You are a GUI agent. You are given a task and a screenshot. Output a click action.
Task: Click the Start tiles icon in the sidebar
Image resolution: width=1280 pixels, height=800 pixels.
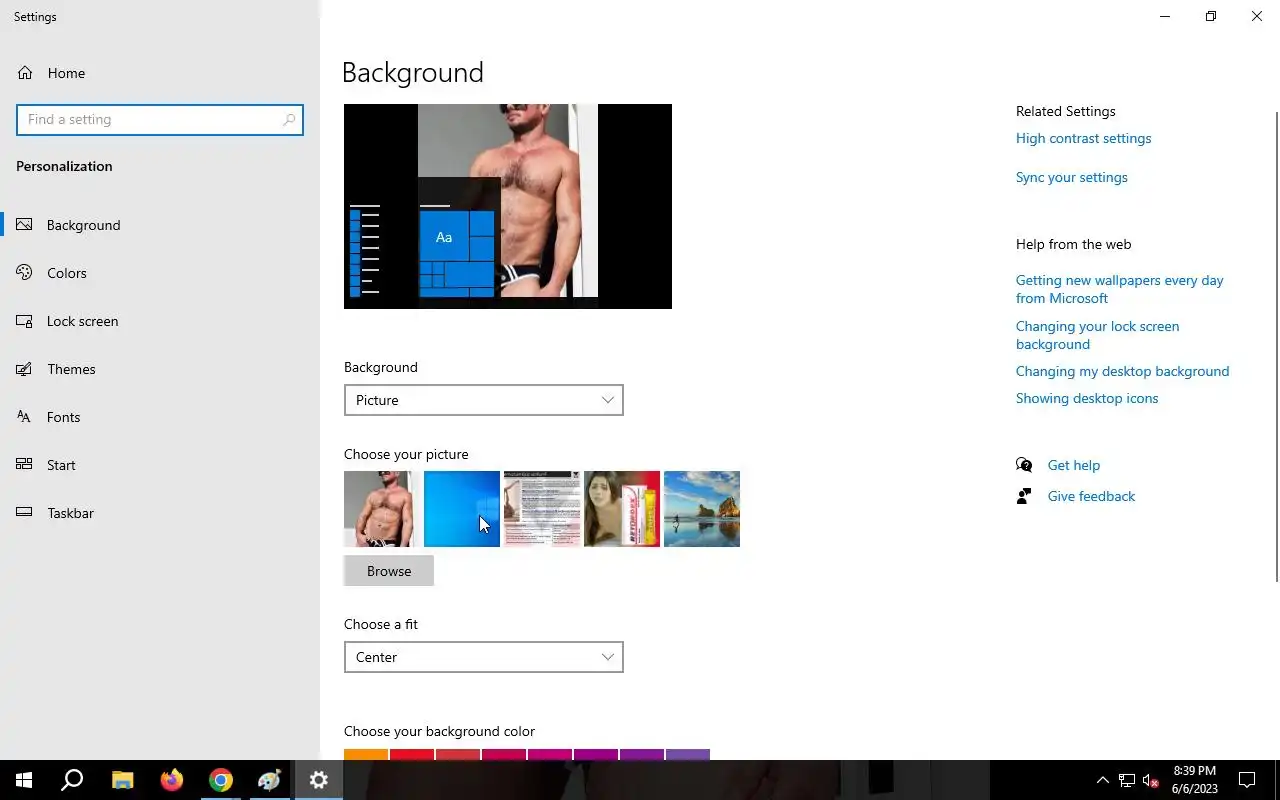[x=25, y=465]
